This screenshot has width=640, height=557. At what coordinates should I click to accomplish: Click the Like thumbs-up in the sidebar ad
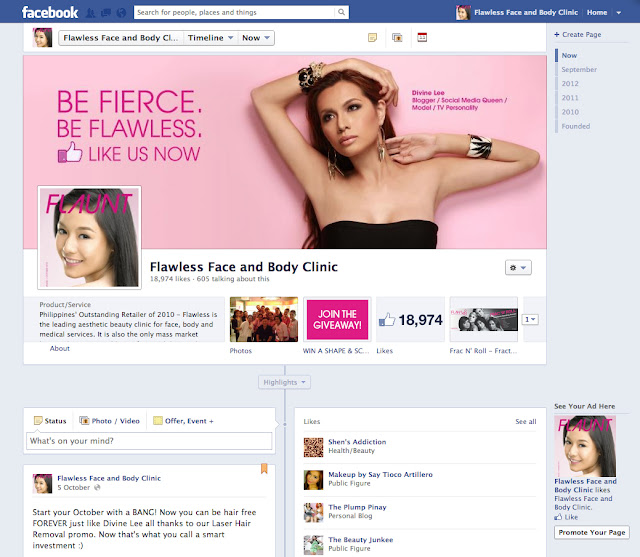(558, 517)
